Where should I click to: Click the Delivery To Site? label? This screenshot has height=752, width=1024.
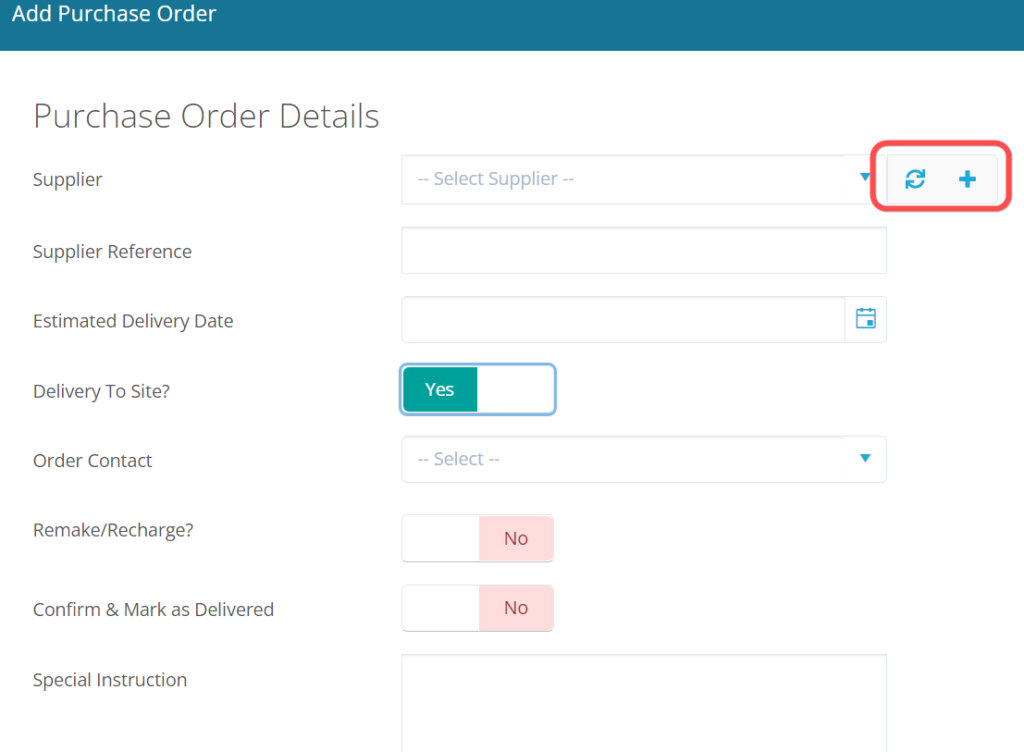coord(101,391)
